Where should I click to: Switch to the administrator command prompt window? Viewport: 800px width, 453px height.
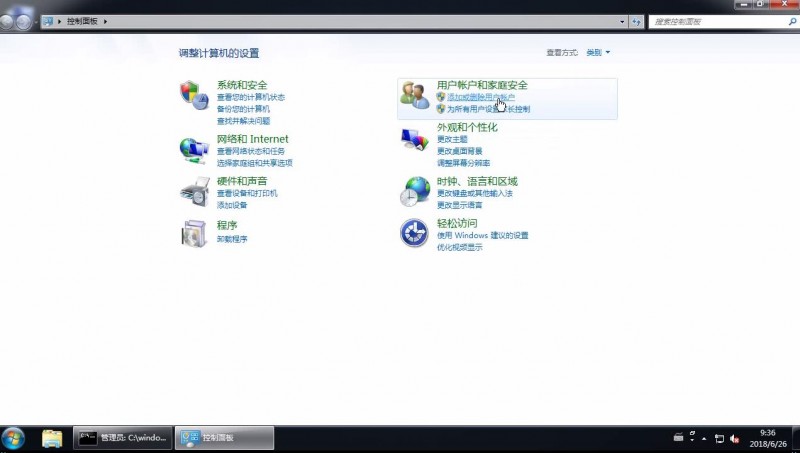point(123,438)
